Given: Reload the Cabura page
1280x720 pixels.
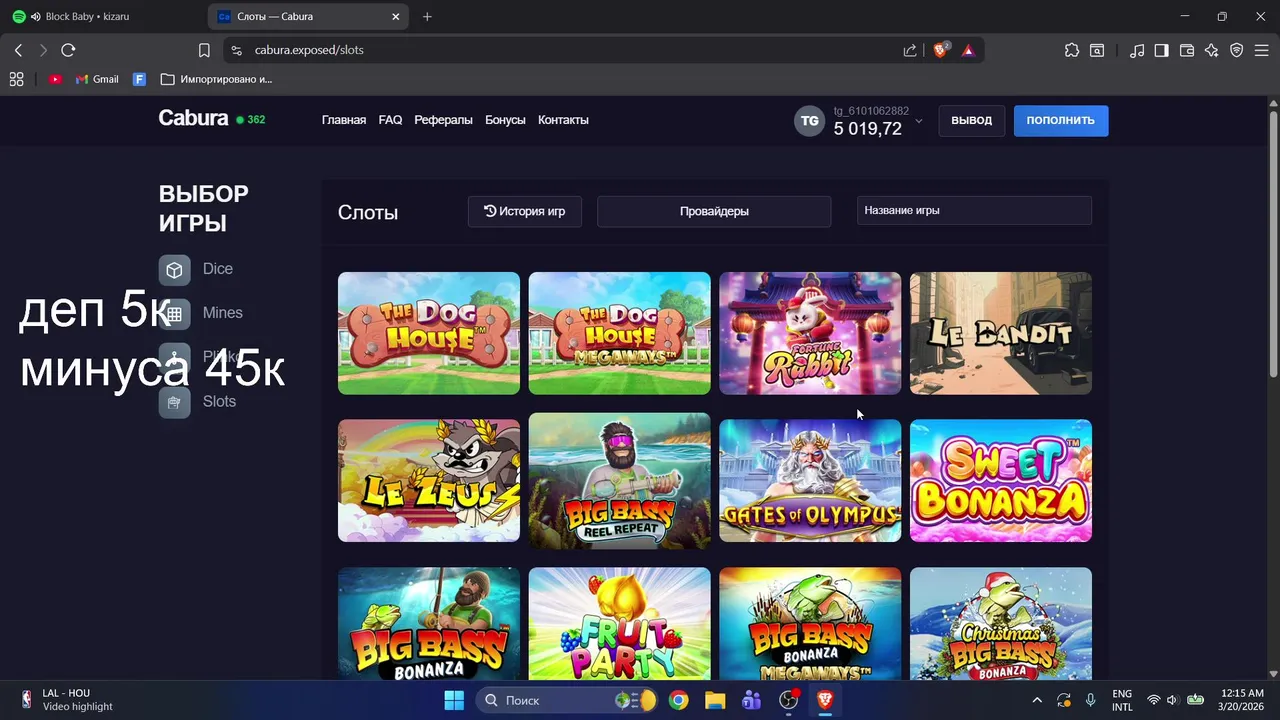Looking at the screenshot, I should click(x=68, y=50).
